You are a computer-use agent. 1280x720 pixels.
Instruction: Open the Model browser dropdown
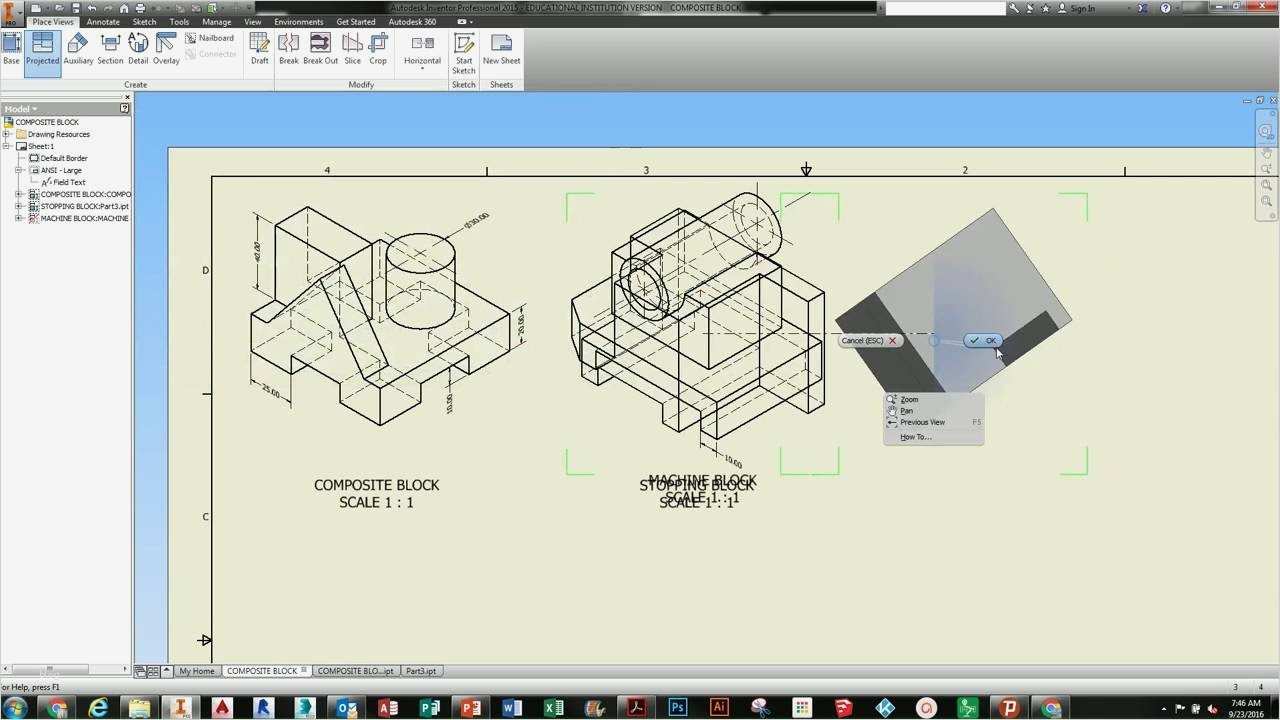pos(20,108)
